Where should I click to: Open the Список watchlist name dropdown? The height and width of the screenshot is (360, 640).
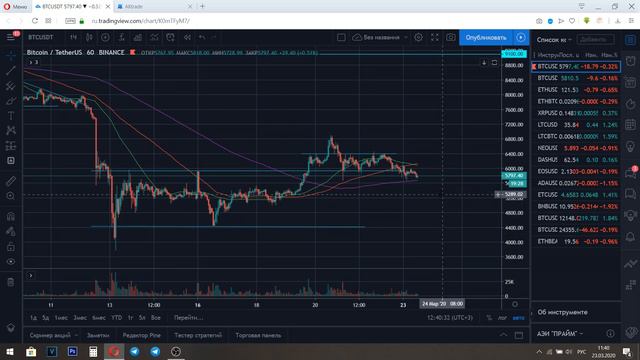554,40
